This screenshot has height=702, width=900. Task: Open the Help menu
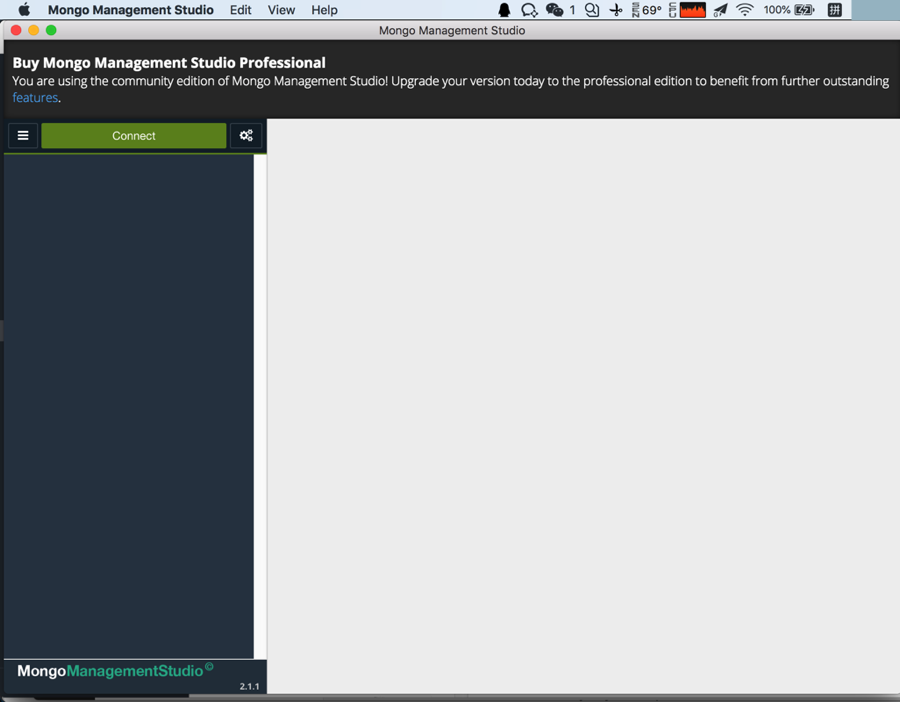pos(324,10)
